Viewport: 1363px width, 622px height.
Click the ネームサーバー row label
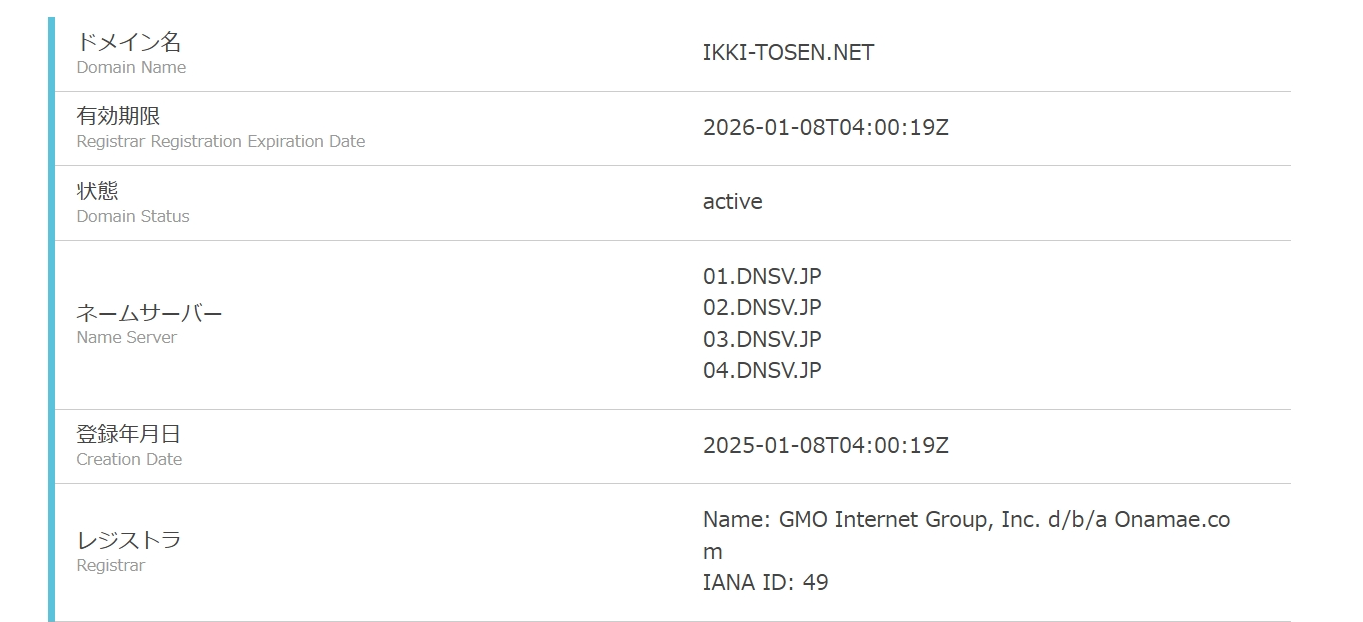(149, 313)
